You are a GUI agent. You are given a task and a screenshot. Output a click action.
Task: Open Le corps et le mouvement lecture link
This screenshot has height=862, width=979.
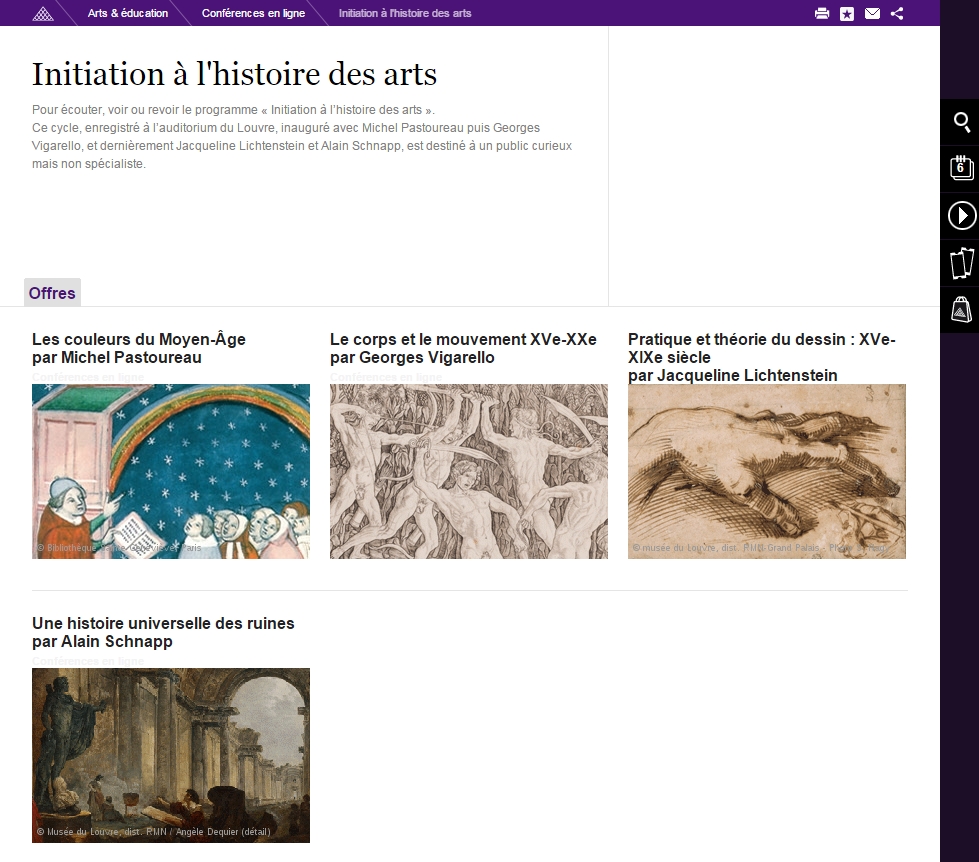point(463,348)
